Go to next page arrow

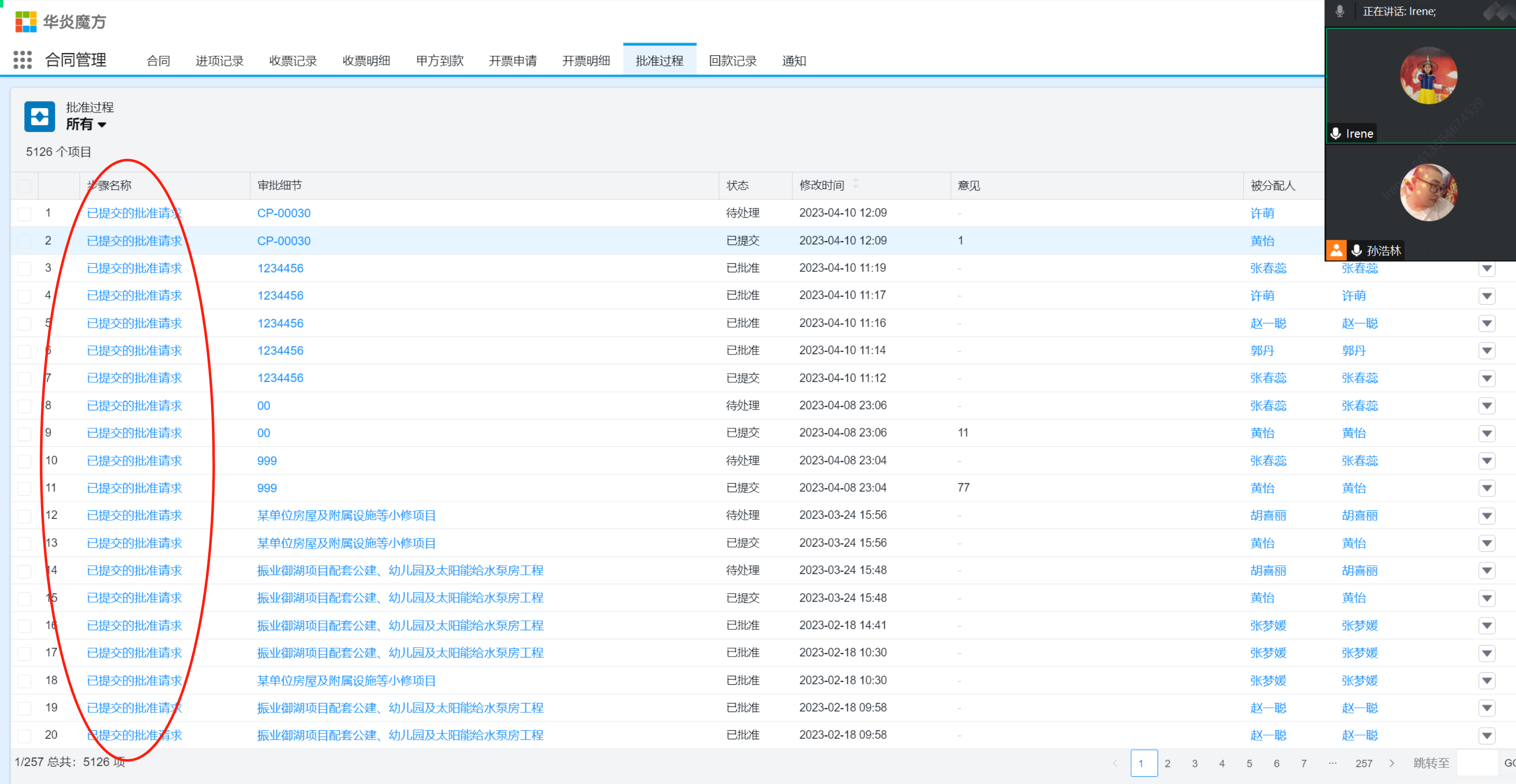click(x=1391, y=763)
